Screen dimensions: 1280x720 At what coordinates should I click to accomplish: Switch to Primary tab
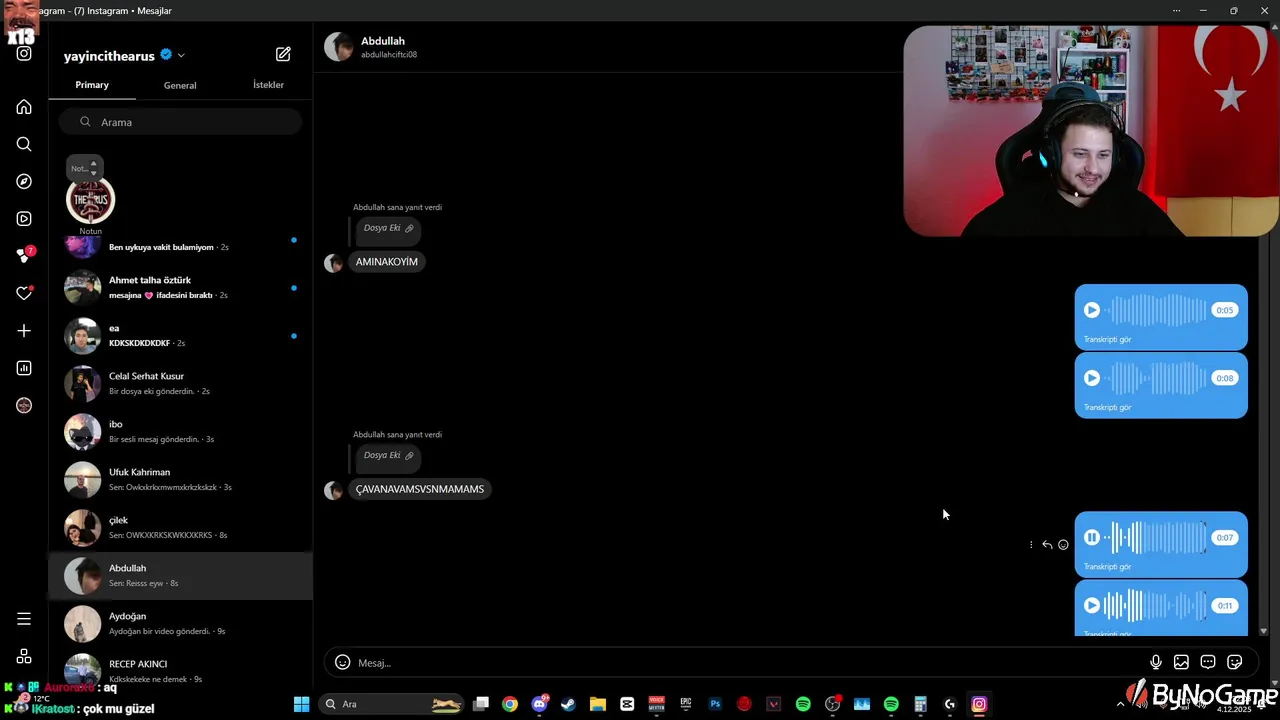tap(92, 85)
